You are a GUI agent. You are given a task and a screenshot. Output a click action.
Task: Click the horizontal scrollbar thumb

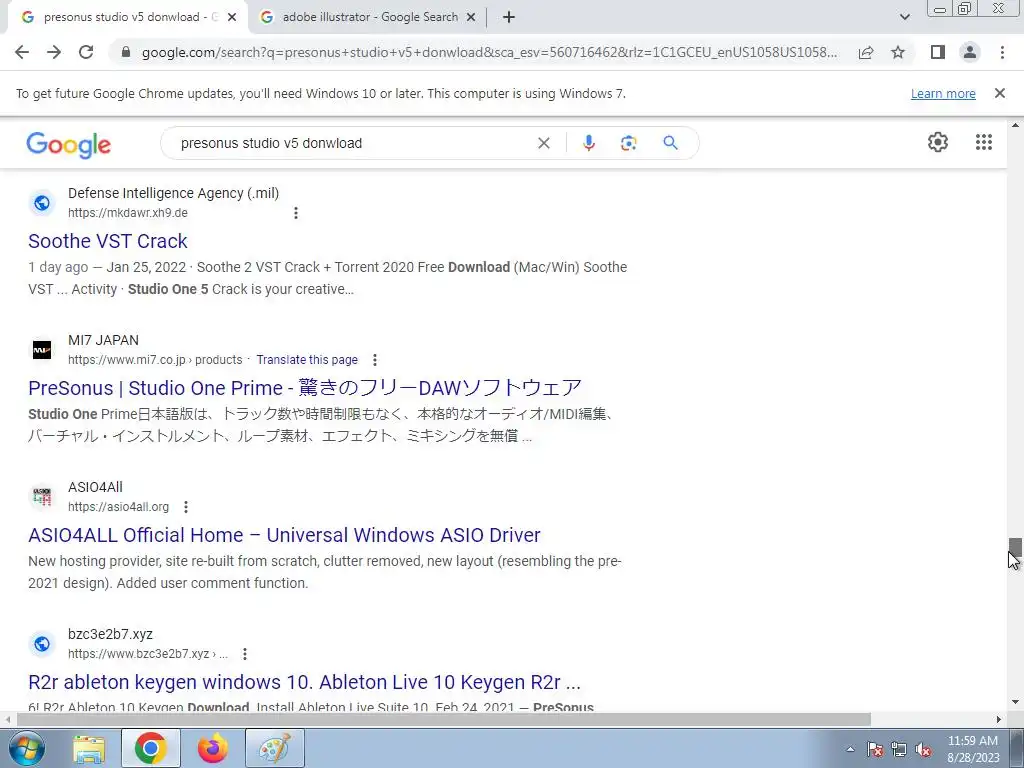pyautogui.click(x=443, y=720)
